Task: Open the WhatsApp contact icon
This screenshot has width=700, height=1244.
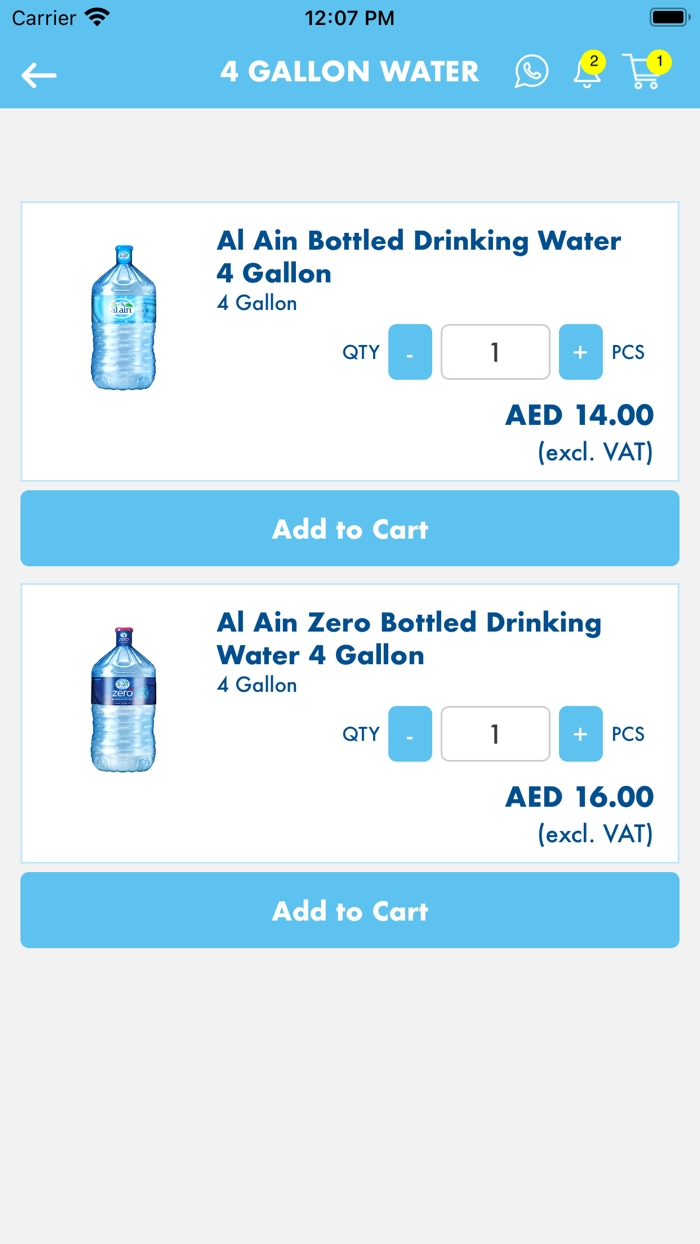Action: pos(531,72)
